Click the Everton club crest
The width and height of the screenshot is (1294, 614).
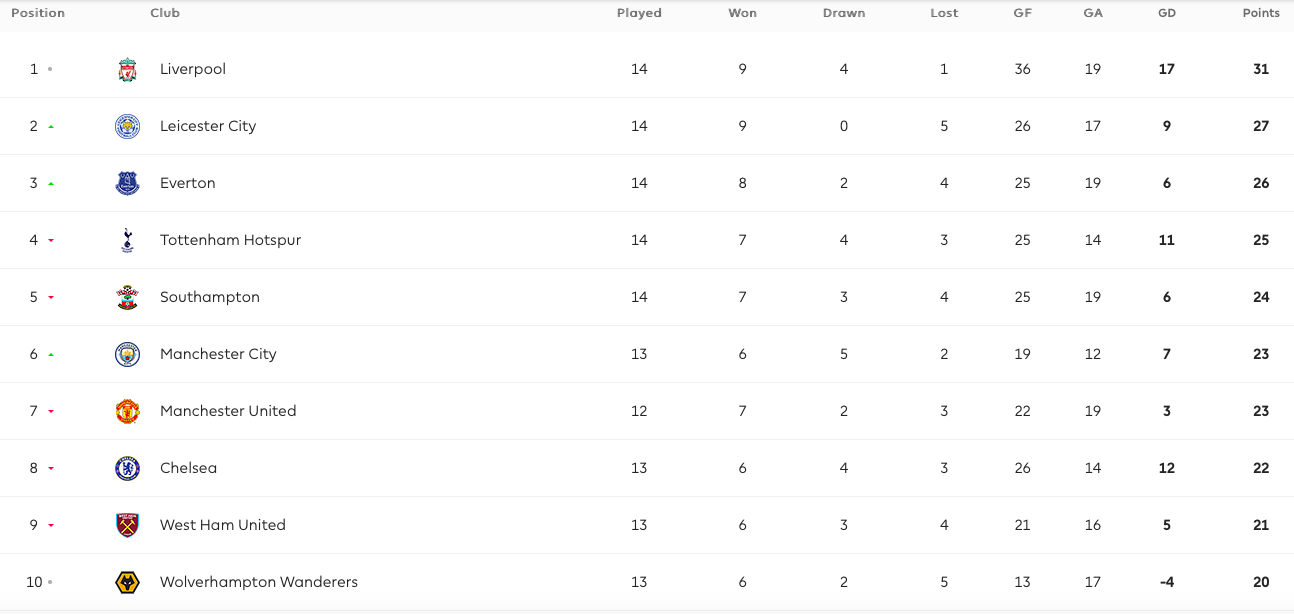click(x=127, y=184)
